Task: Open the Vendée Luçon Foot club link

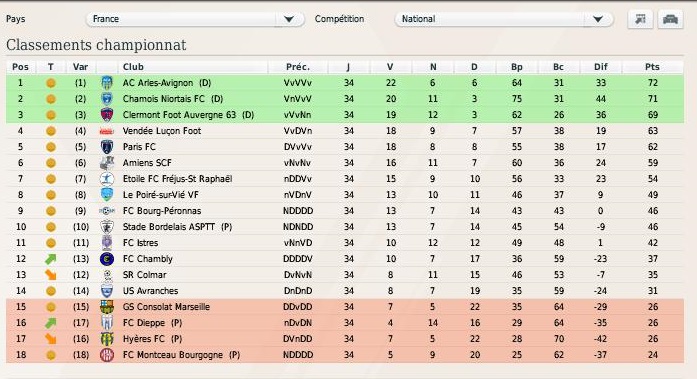Action: coord(162,131)
